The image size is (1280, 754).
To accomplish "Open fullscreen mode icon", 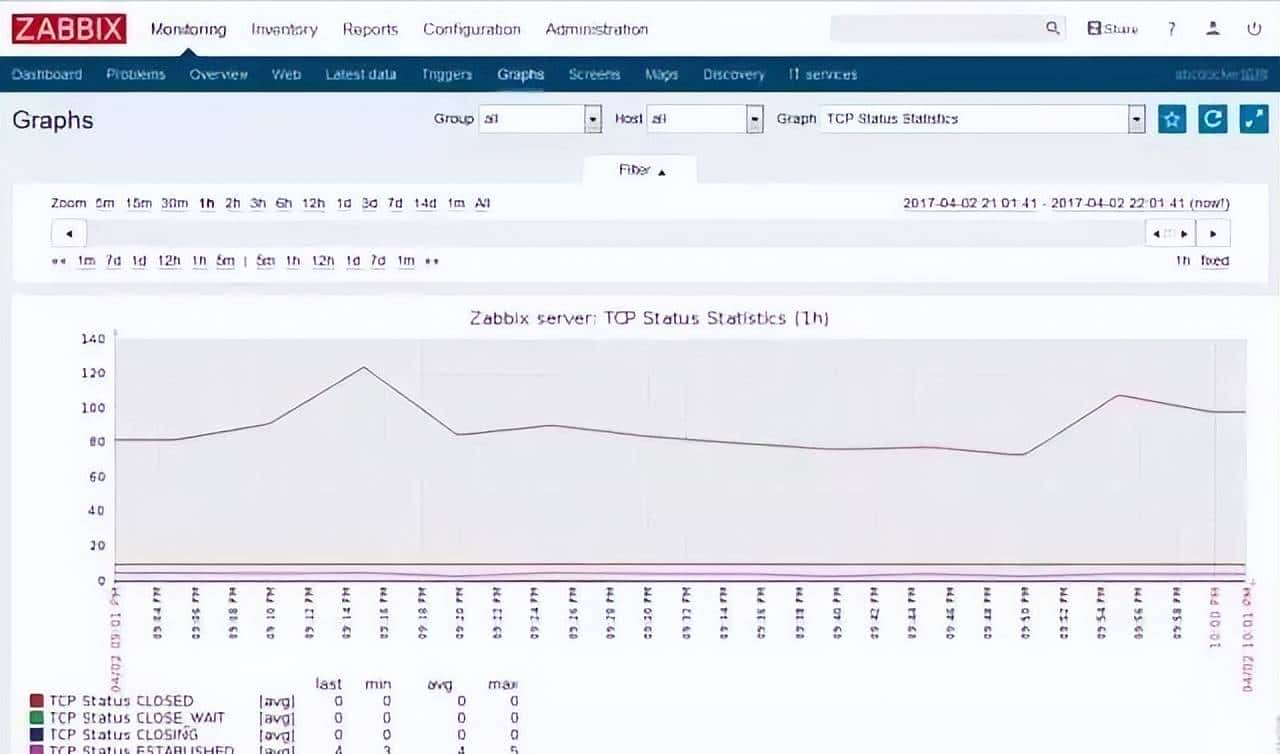I will click(x=1253, y=119).
